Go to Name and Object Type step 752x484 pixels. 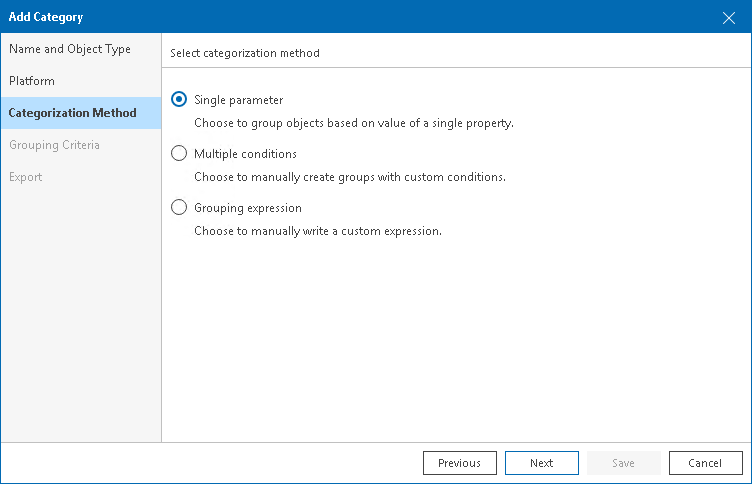(x=70, y=49)
